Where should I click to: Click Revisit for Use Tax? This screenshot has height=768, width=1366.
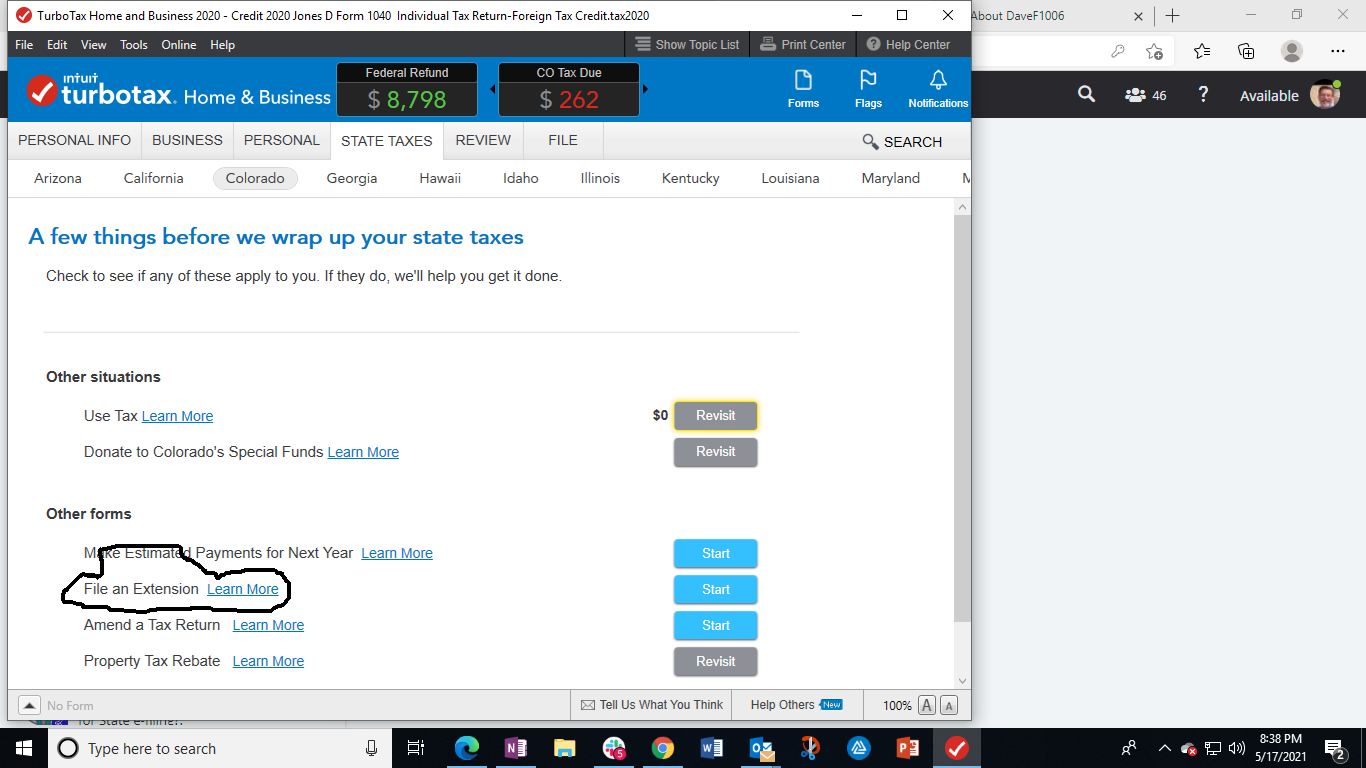pyautogui.click(x=716, y=416)
